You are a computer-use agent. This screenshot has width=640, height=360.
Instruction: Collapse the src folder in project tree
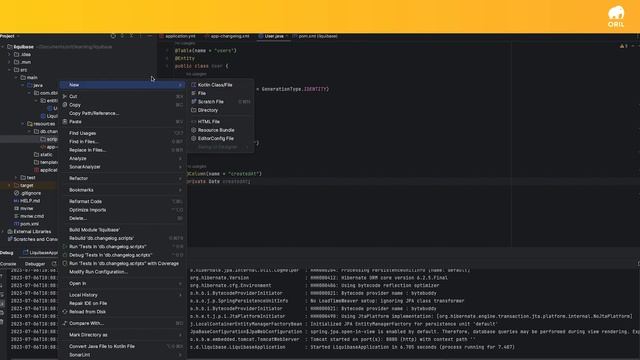click(x=9, y=70)
